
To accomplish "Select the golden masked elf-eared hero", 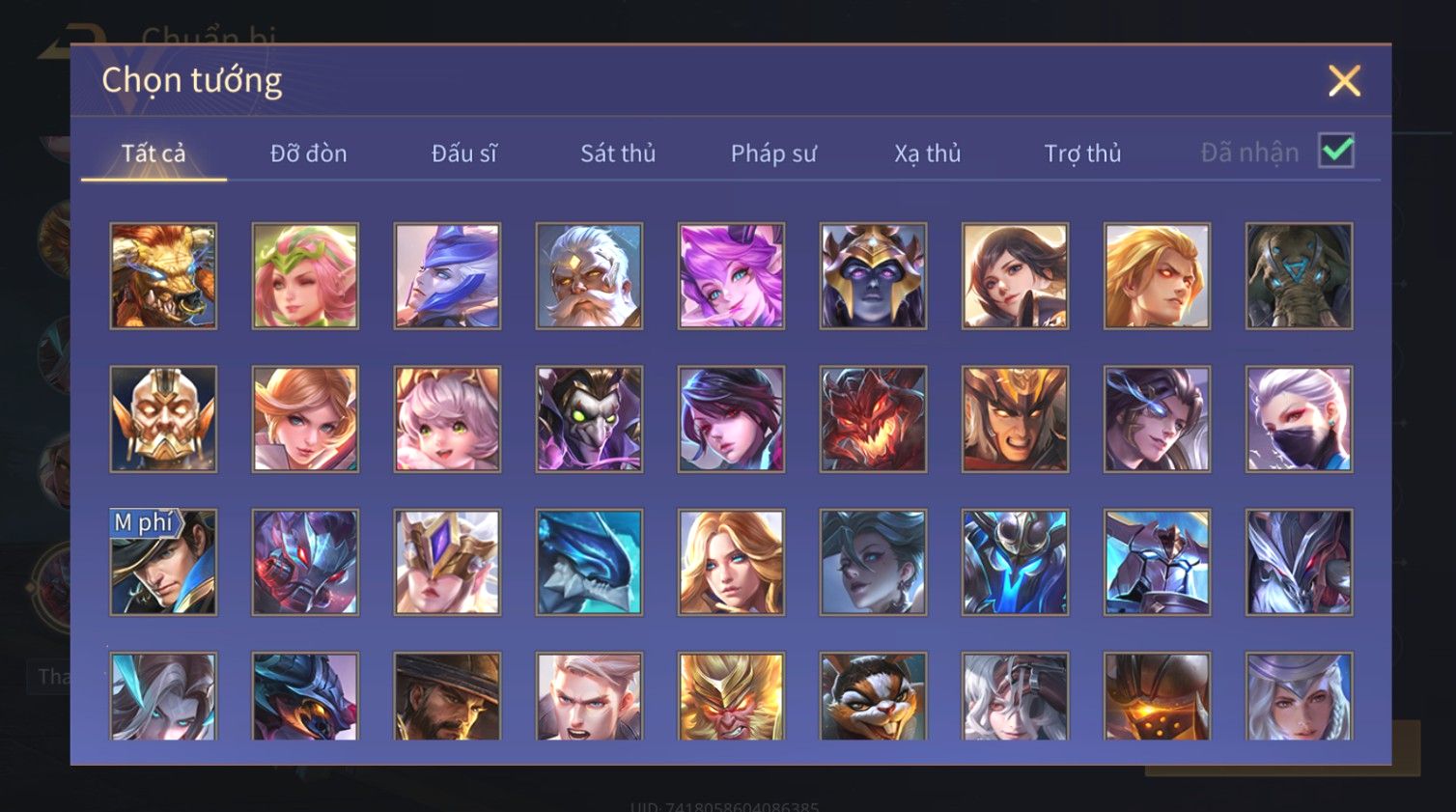I will click(x=163, y=419).
